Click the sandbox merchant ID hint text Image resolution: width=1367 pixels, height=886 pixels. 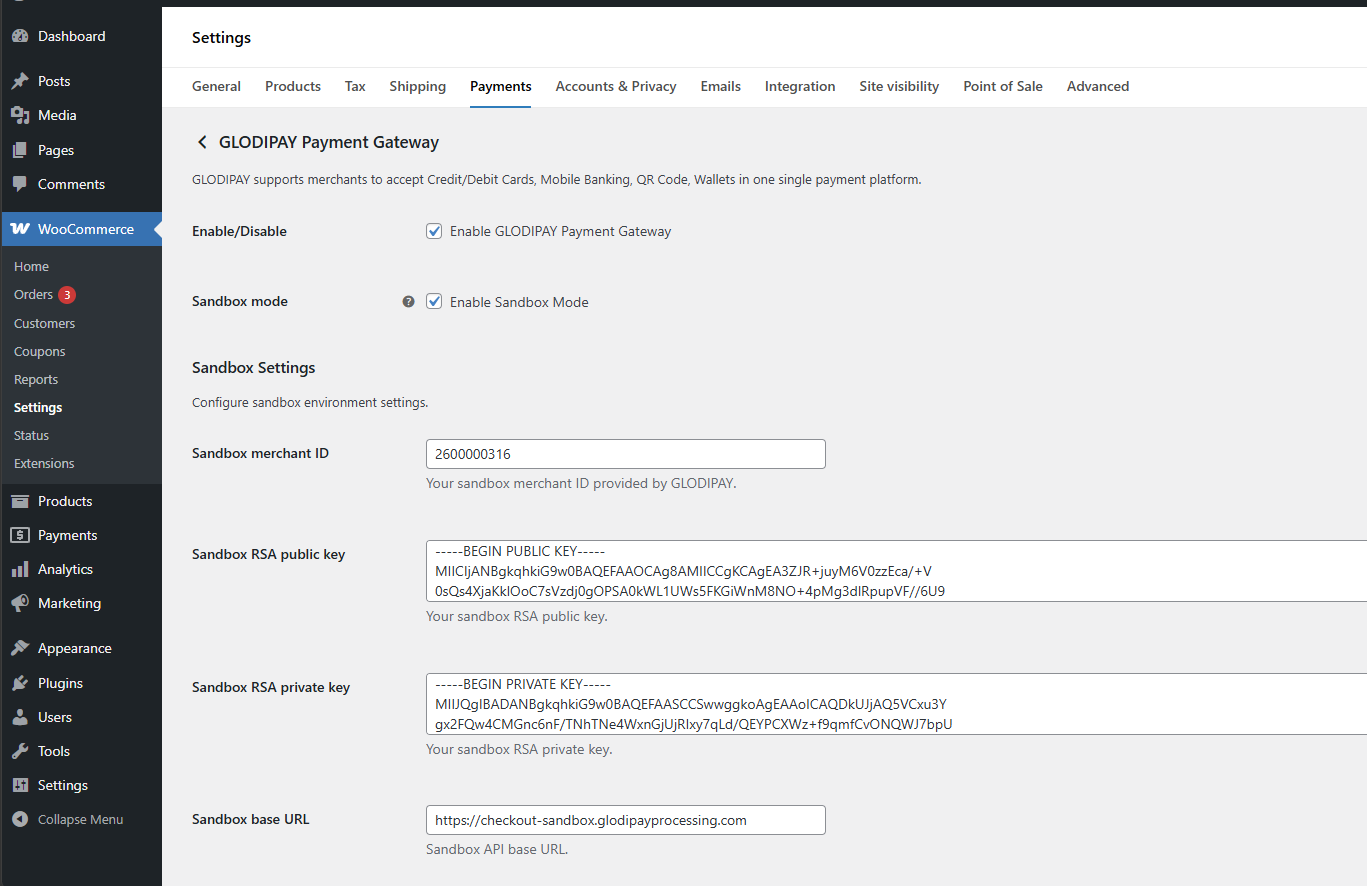pyautogui.click(x=581, y=483)
